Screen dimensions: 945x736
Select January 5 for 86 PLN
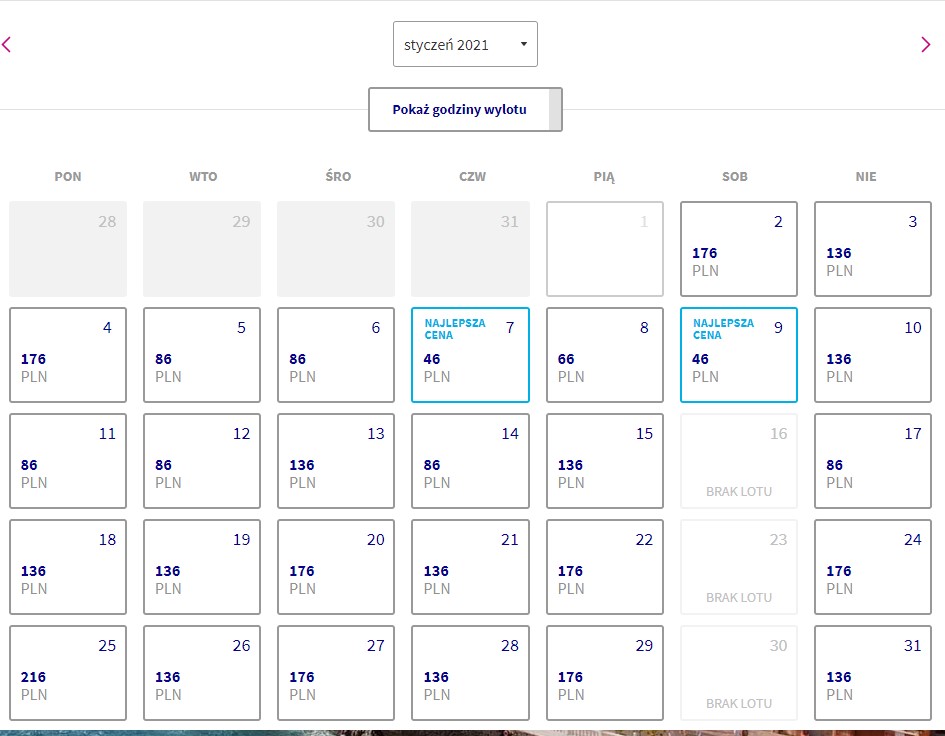pos(202,355)
